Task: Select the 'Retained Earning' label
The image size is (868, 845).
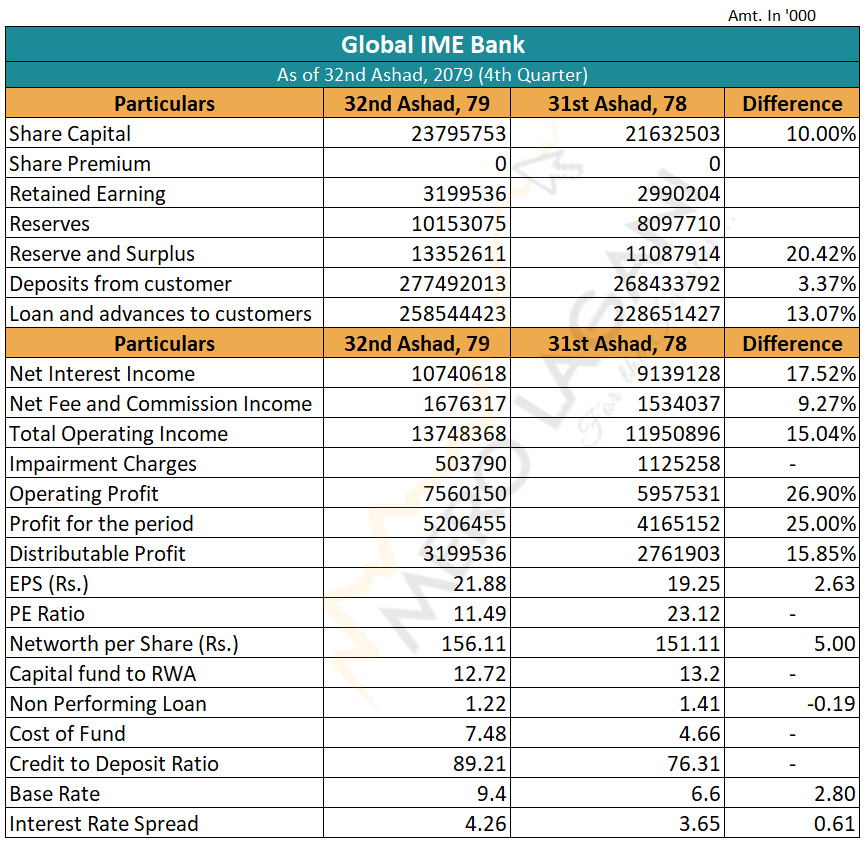Action: (x=87, y=194)
